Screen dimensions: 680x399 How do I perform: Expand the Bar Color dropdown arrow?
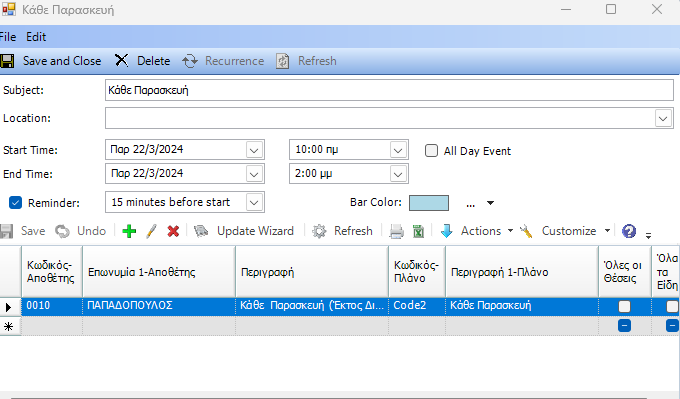tap(490, 203)
